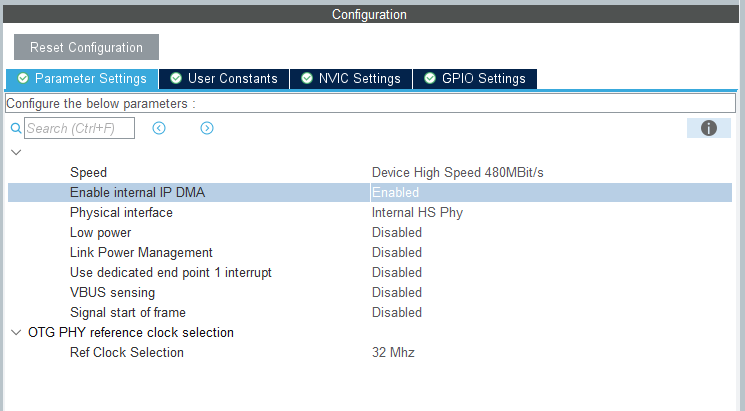745x411 pixels.
Task: Toggle Low power Disabled value
Action: point(396,232)
